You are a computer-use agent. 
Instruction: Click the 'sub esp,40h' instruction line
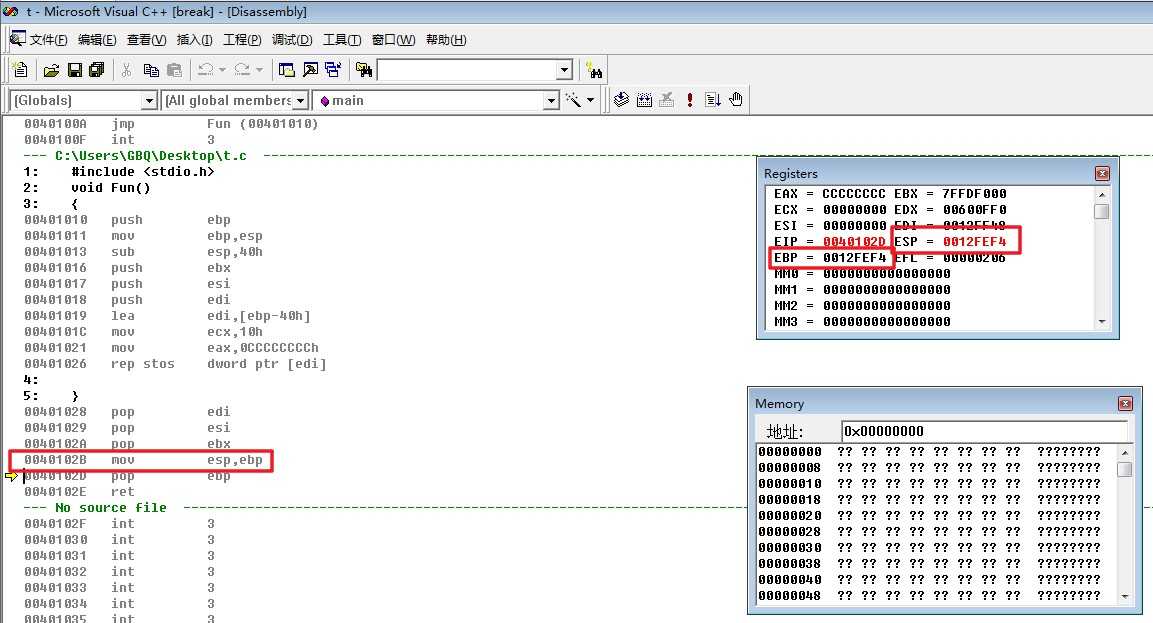(143, 252)
